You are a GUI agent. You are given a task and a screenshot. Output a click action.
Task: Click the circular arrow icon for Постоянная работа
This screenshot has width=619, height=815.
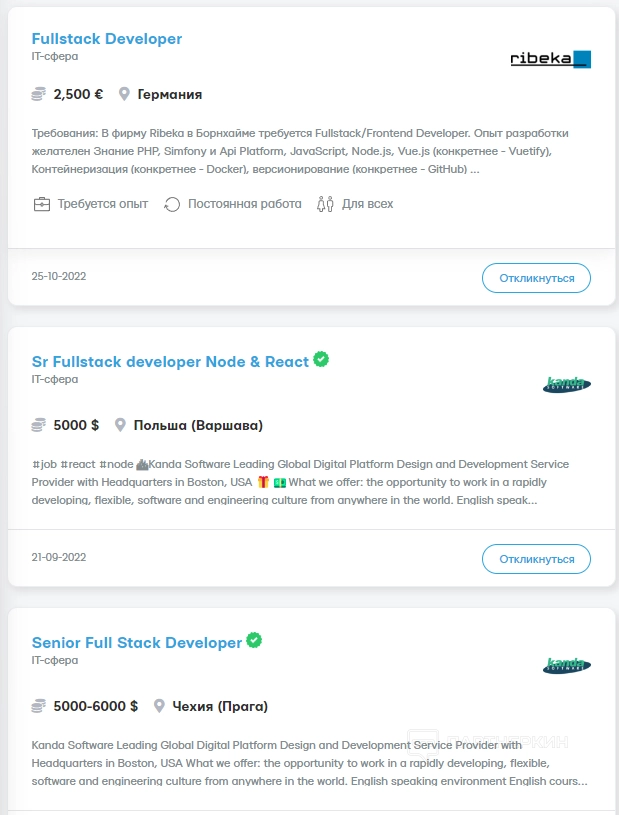click(172, 204)
